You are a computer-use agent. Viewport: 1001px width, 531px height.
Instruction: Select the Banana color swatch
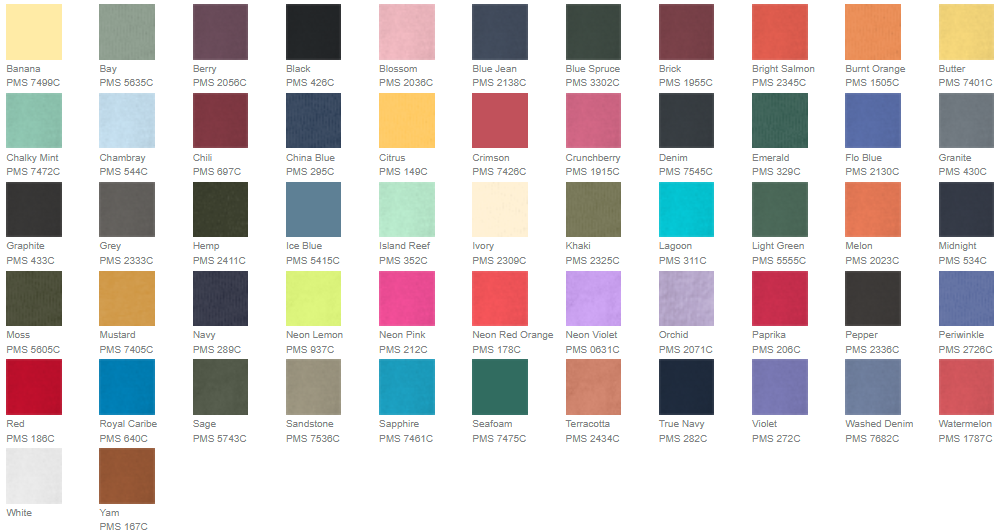[34, 32]
